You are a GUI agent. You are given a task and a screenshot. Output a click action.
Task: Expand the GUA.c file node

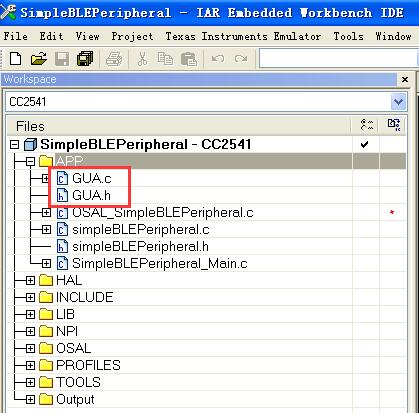[46, 179]
